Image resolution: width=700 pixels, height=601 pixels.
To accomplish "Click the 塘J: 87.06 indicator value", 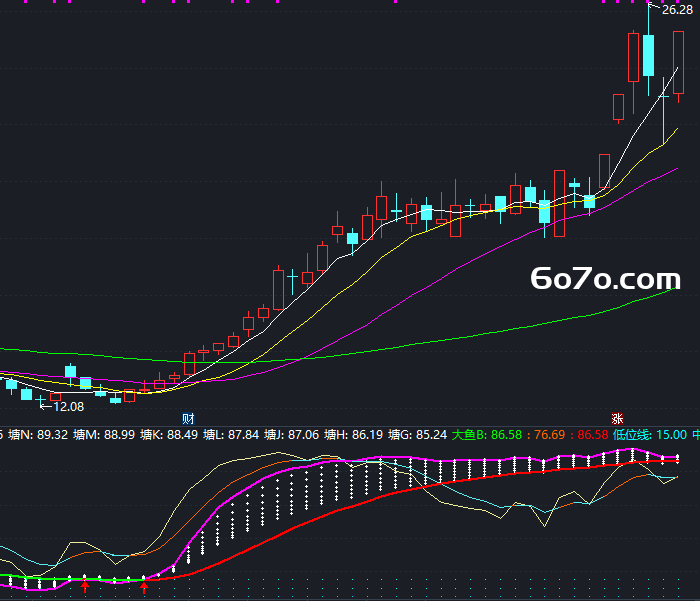I will (x=292, y=434).
